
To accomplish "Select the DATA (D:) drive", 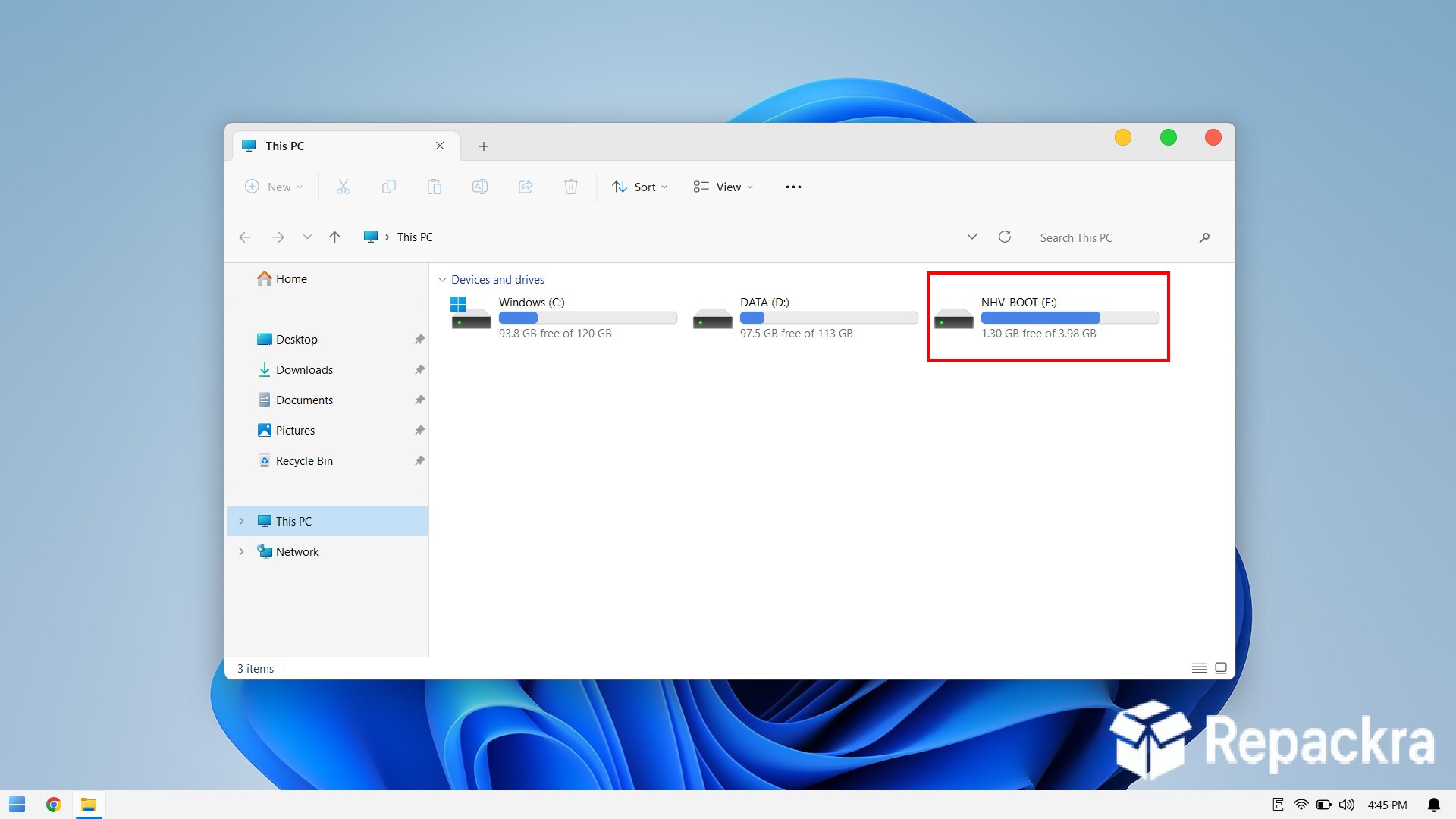I will (805, 317).
